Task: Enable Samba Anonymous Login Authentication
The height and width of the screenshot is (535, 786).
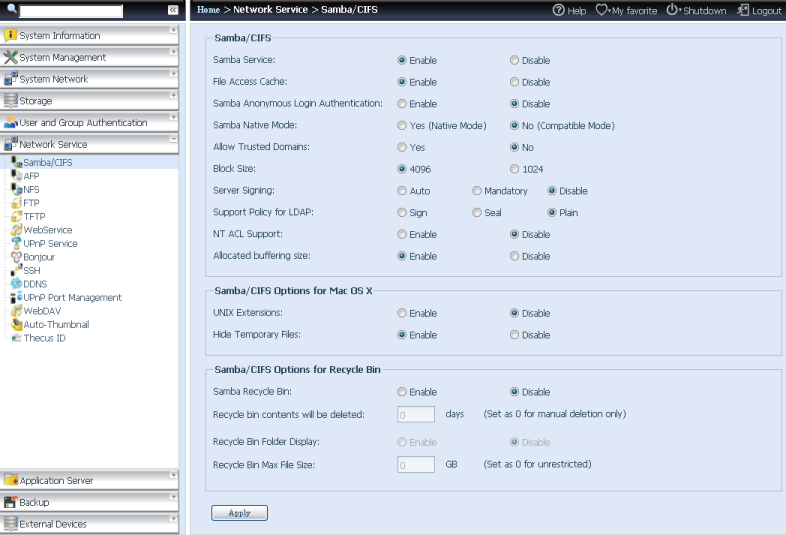Action: pyautogui.click(x=402, y=104)
